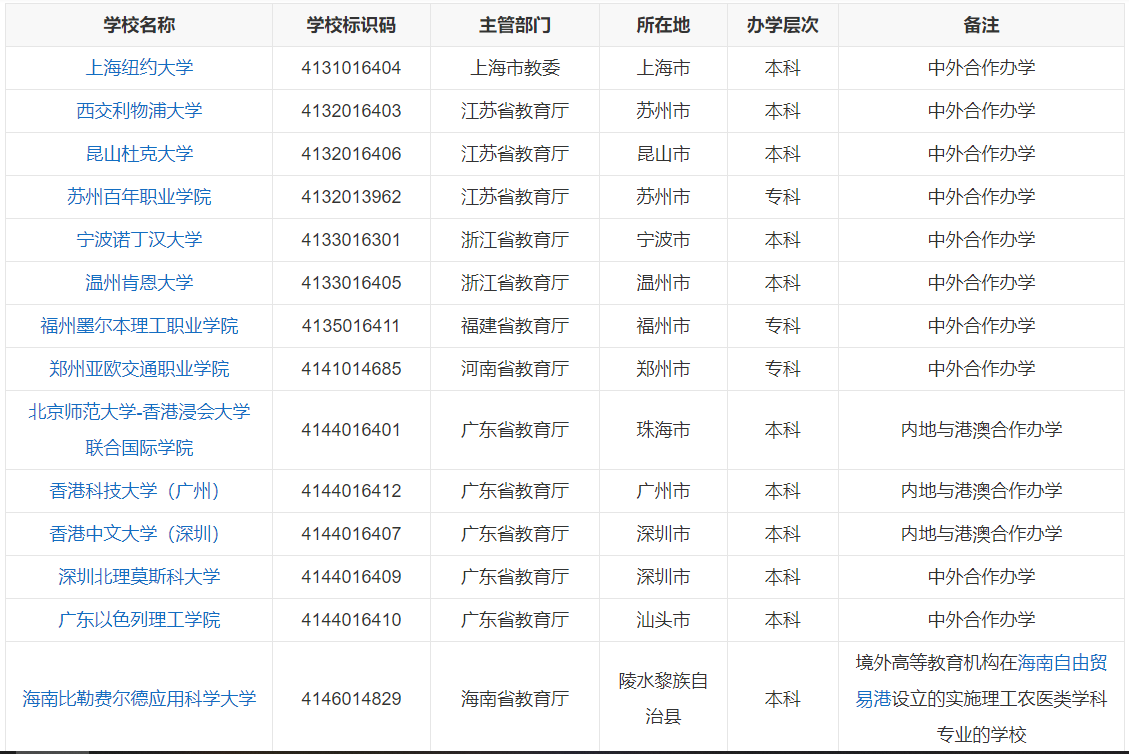This screenshot has width=1129, height=754.
Task: Select the code 4144016409
Action: (351, 577)
